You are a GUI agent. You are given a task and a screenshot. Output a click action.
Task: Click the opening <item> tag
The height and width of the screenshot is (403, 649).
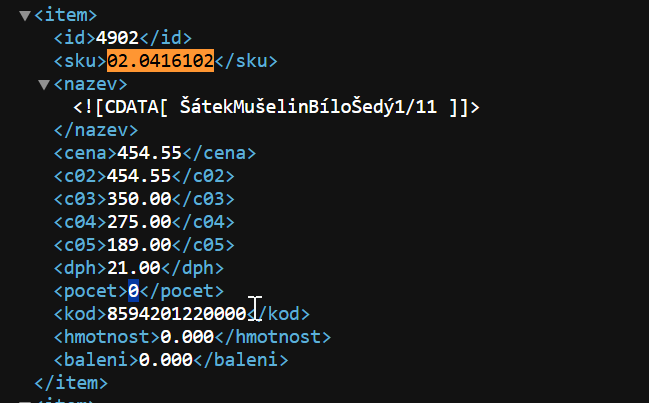pos(66,15)
